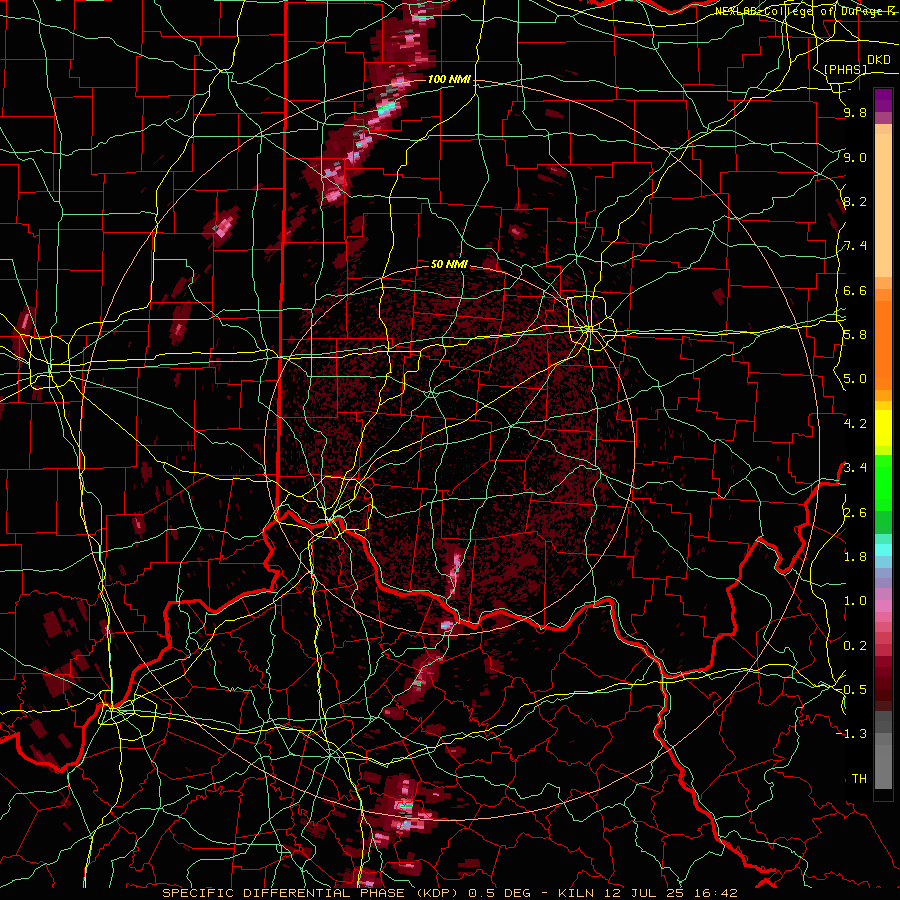Click the 8.2 legend value
The height and width of the screenshot is (900, 900).
pyautogui.click(x=855, y=201)
